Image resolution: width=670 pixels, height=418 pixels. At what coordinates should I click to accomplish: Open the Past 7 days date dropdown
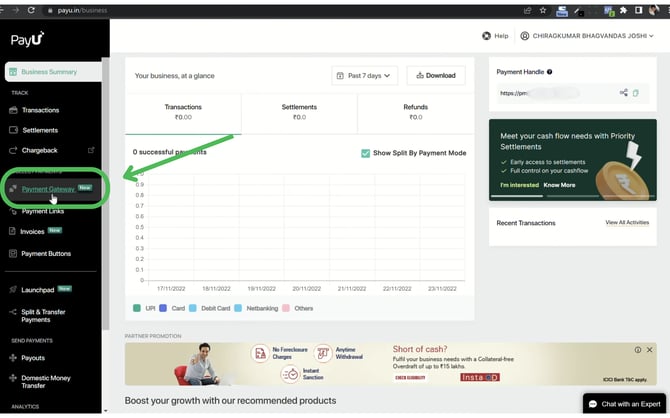coord(364,75)
